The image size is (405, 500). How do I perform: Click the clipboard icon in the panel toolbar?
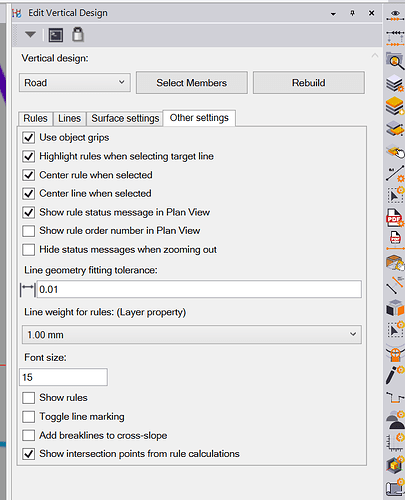[78, 34]
